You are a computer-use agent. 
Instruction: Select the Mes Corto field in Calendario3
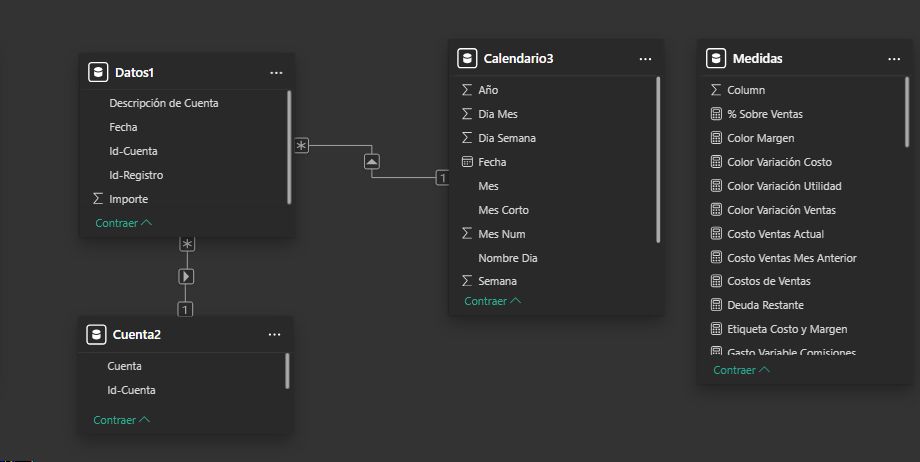click(x=503, y=210)
